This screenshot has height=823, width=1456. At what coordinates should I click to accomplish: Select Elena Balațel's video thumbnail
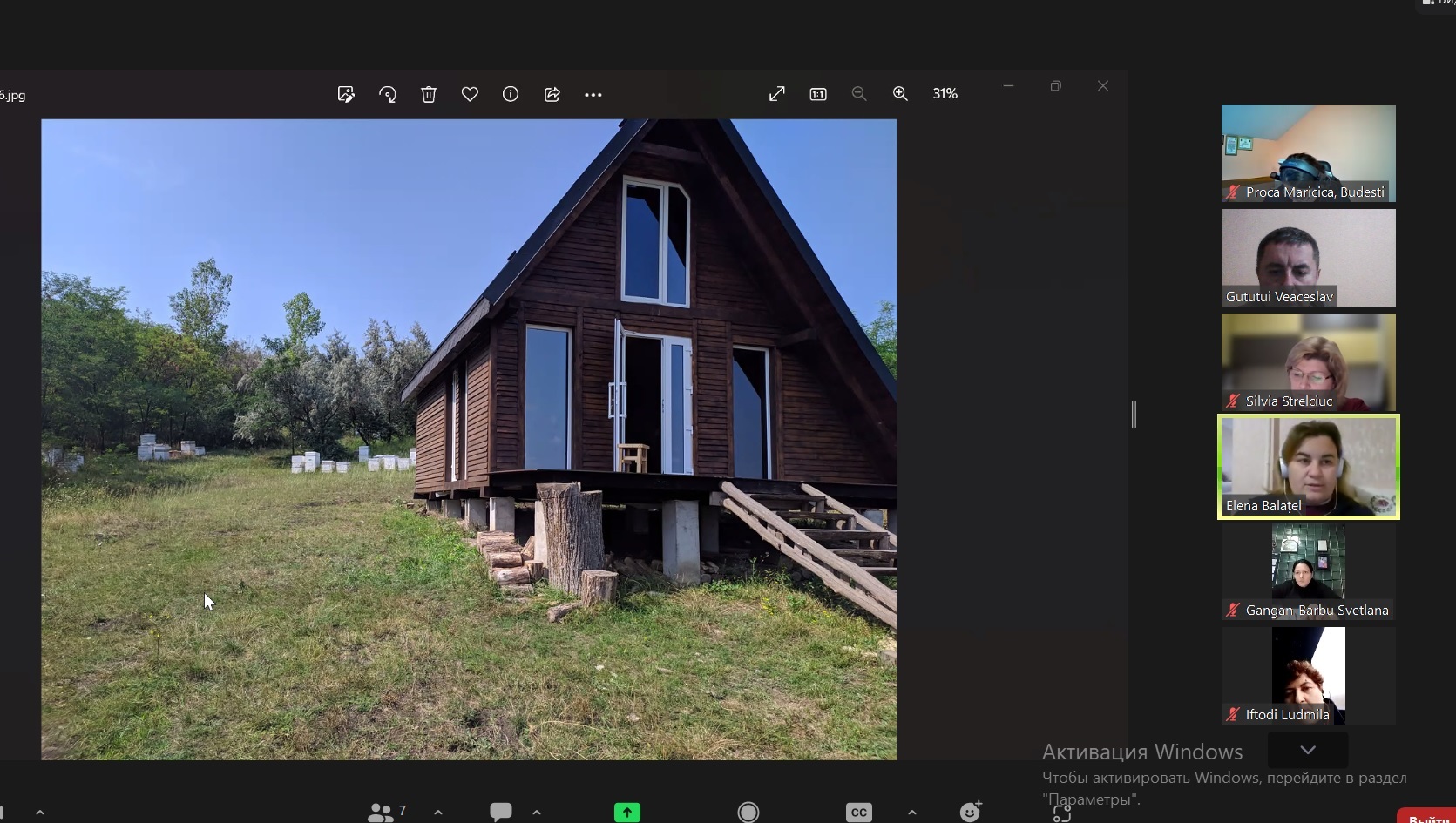coord(1308,467)
